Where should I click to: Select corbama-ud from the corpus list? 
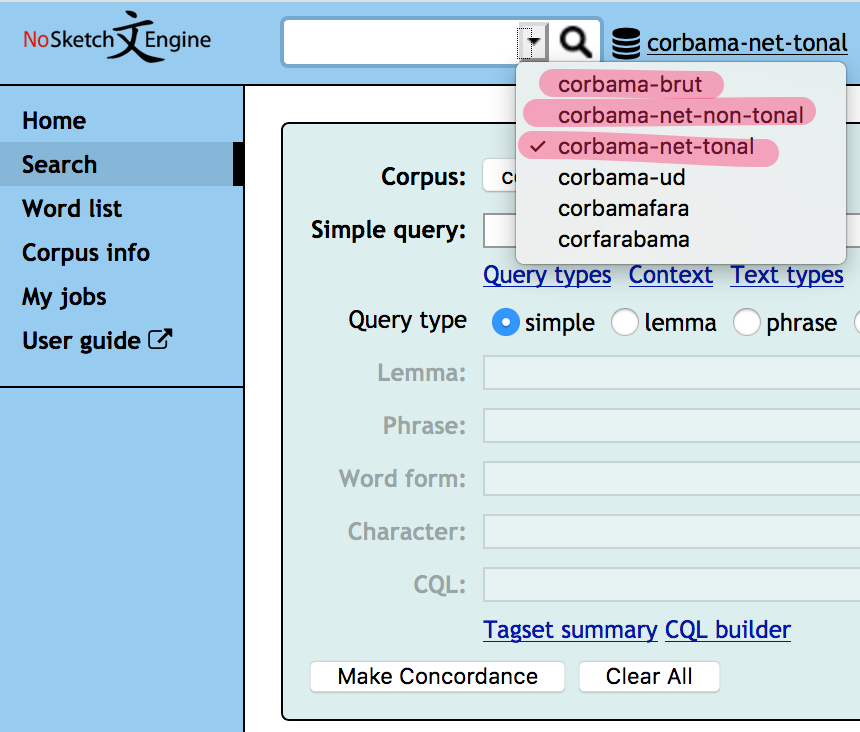point(622,177)
